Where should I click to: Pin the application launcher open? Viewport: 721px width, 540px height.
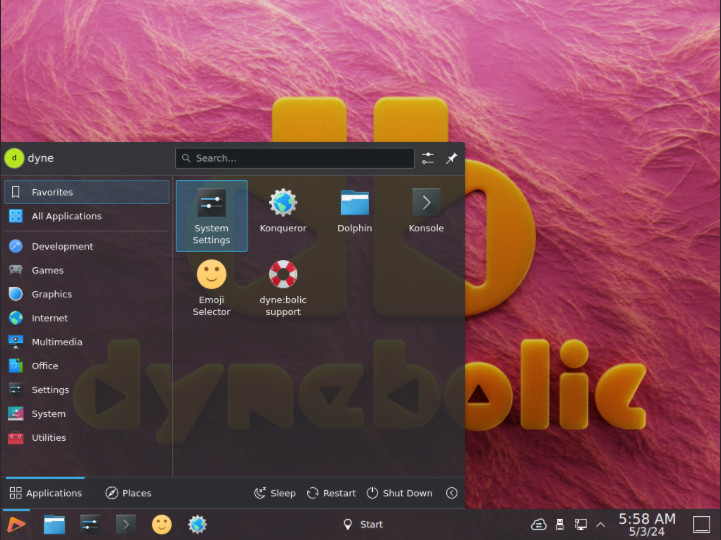coord(452,158)
